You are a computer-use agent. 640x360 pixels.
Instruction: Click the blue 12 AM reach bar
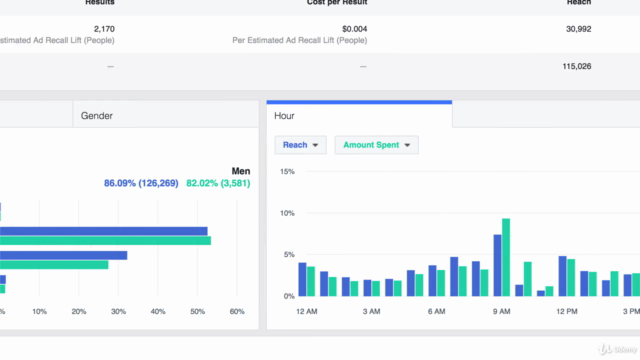tap(302, 279)
